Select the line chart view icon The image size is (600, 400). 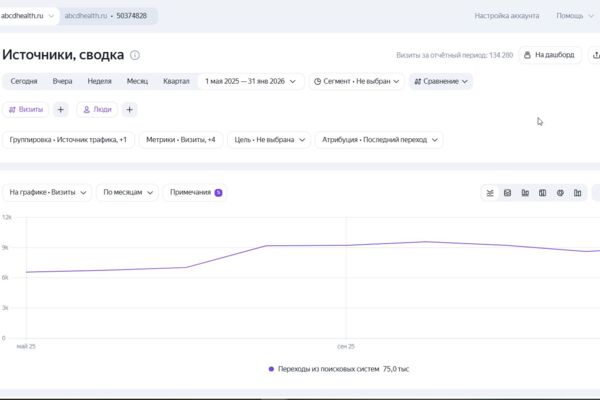click(490, 193)
